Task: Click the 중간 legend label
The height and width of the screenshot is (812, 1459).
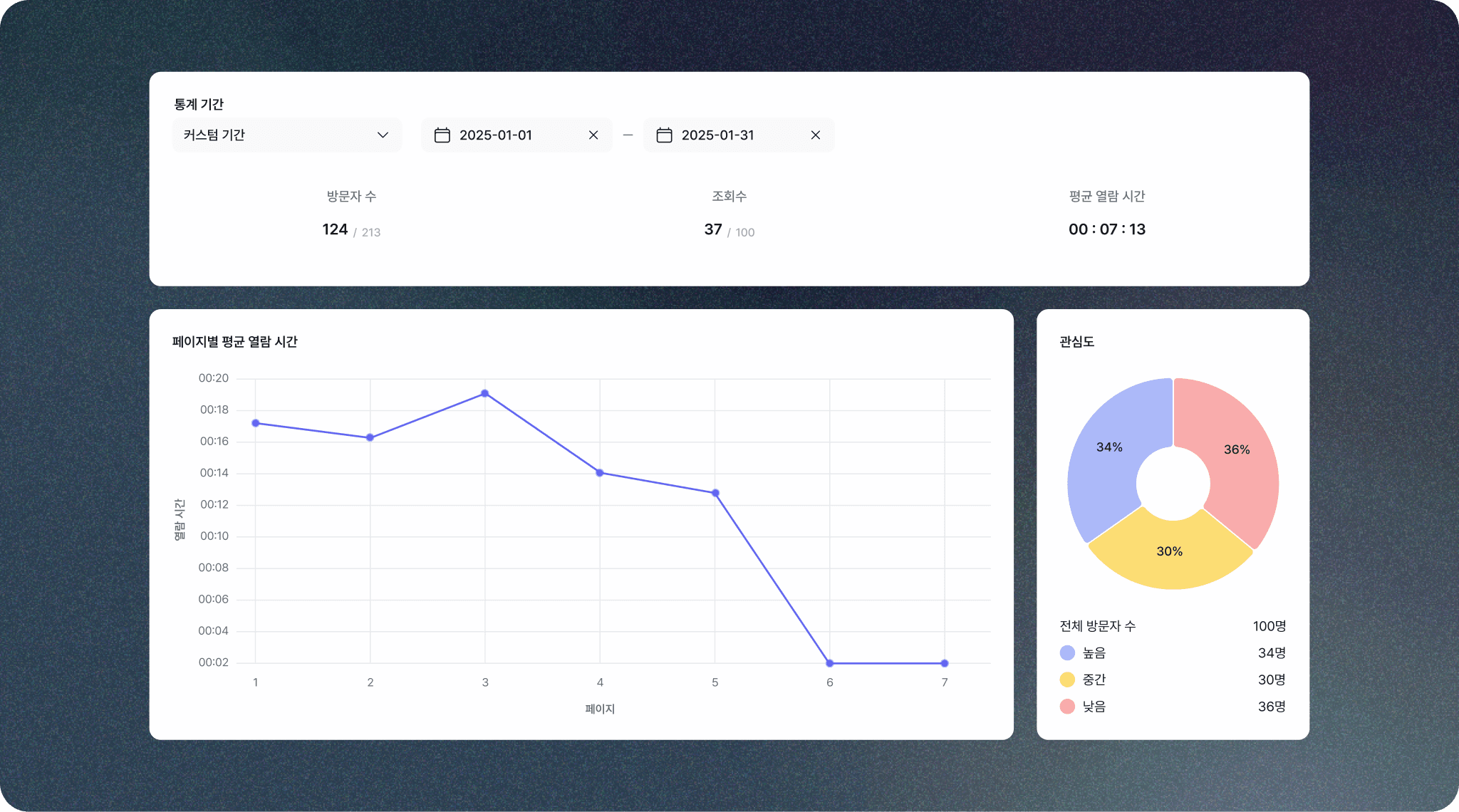Action: 1094,680
